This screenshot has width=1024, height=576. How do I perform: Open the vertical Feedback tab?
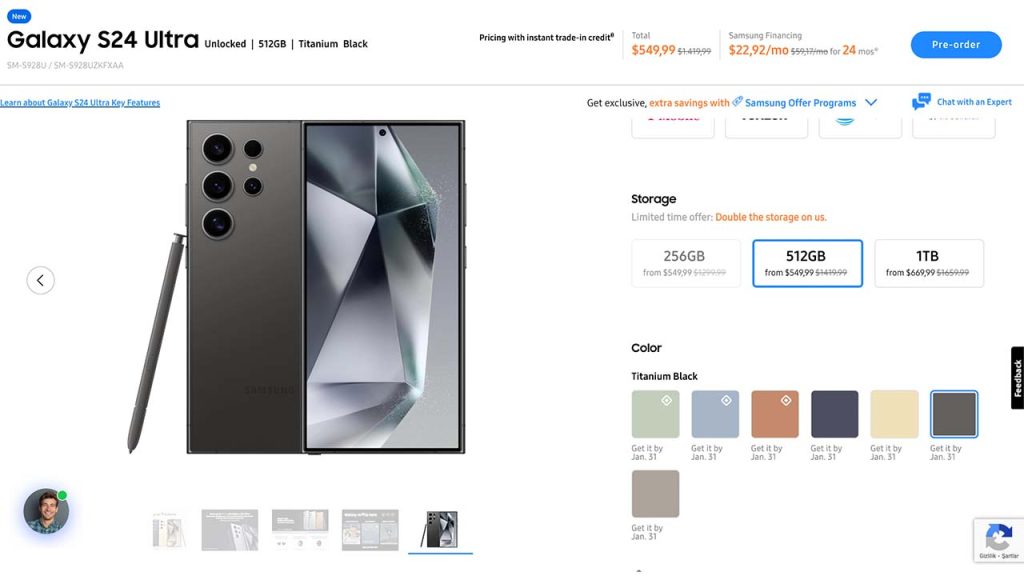(1017, 378)
